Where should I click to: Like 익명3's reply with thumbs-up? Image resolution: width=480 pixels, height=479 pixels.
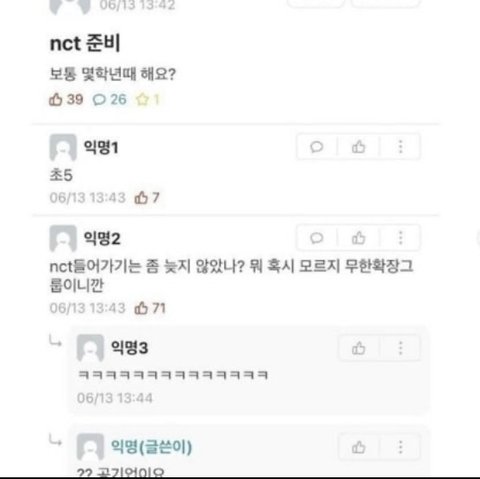point(358,348)
